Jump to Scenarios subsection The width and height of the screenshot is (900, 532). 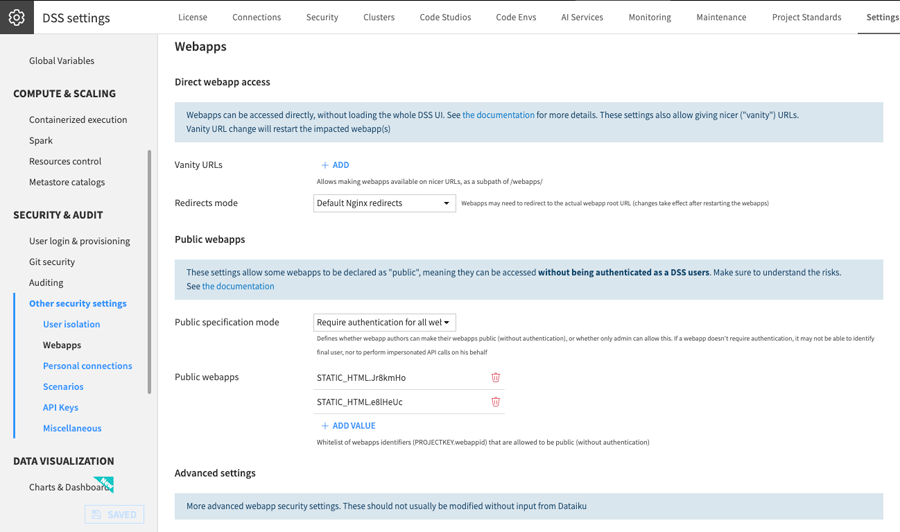pos(63,387)
